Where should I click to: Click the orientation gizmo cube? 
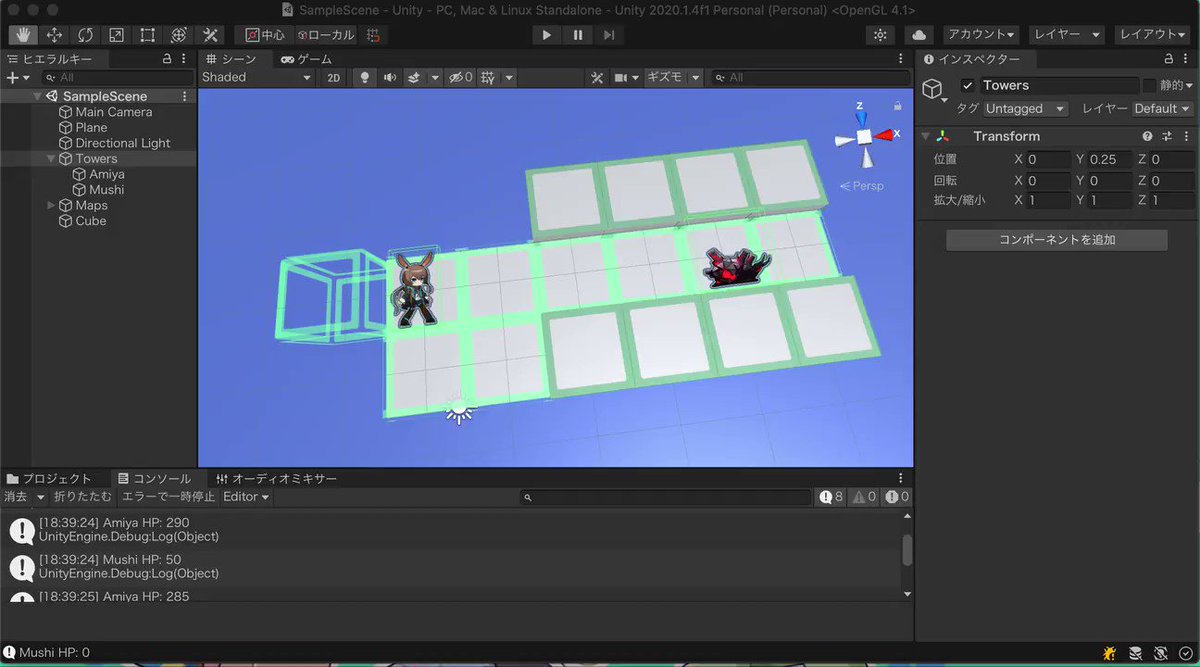pos(863,136)
